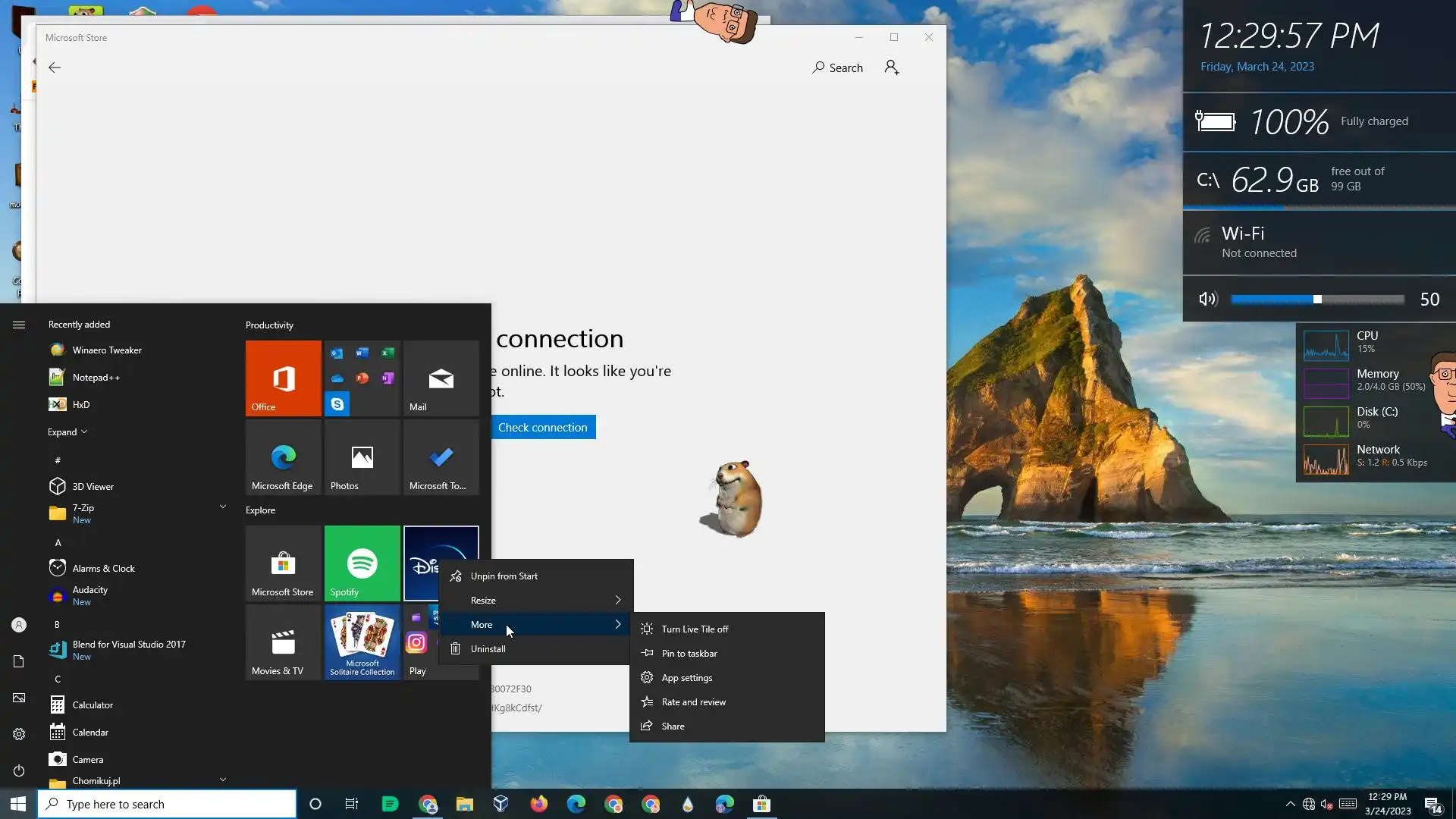Launch the Spotify tile
This screenshot has width=1456, height=819.
point(362,563)
